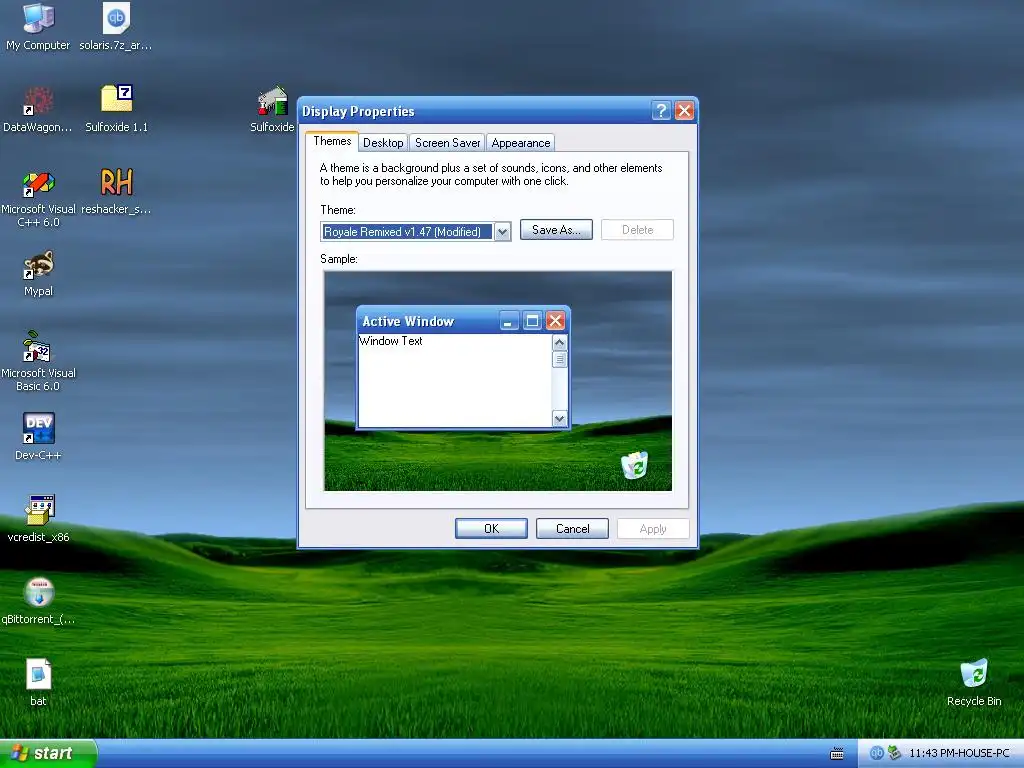The width and height of the screenshot is (1024, 768).
Task: Select the My Computer desktop icon
Action: tap(38, 26)
